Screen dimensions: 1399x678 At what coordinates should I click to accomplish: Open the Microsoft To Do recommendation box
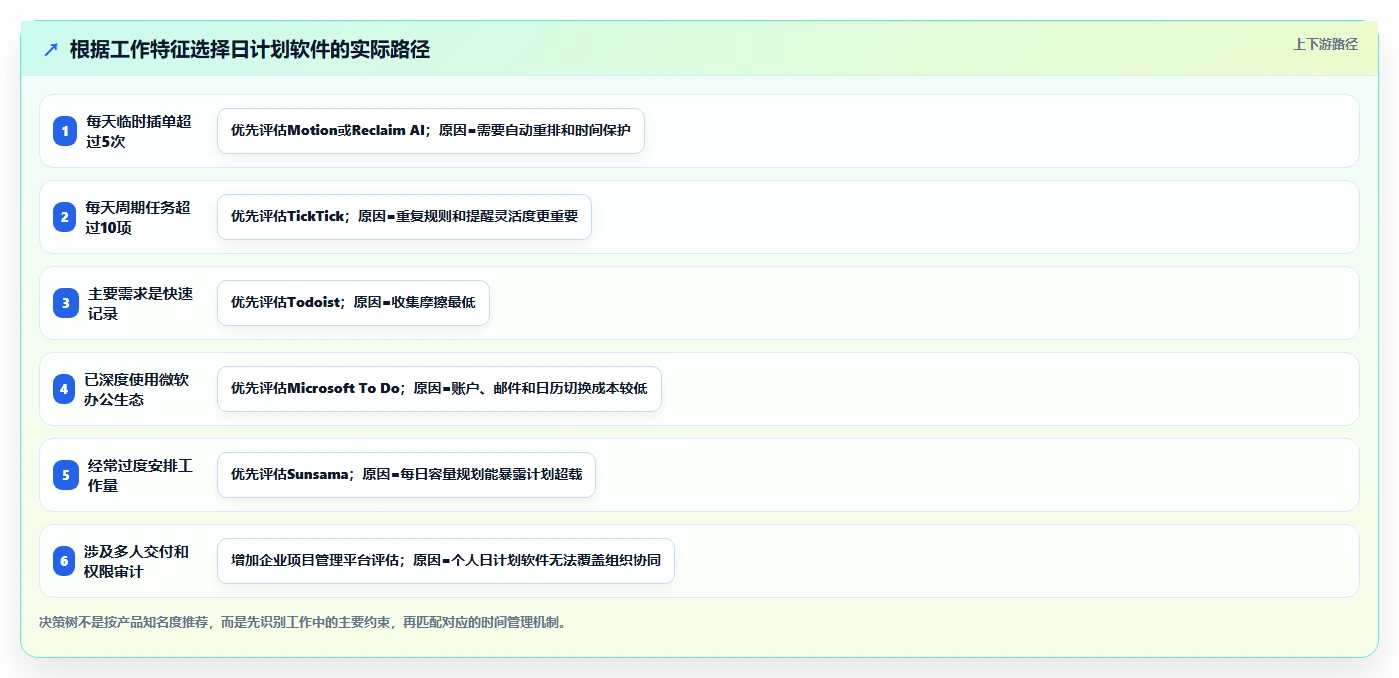point(439,389)
